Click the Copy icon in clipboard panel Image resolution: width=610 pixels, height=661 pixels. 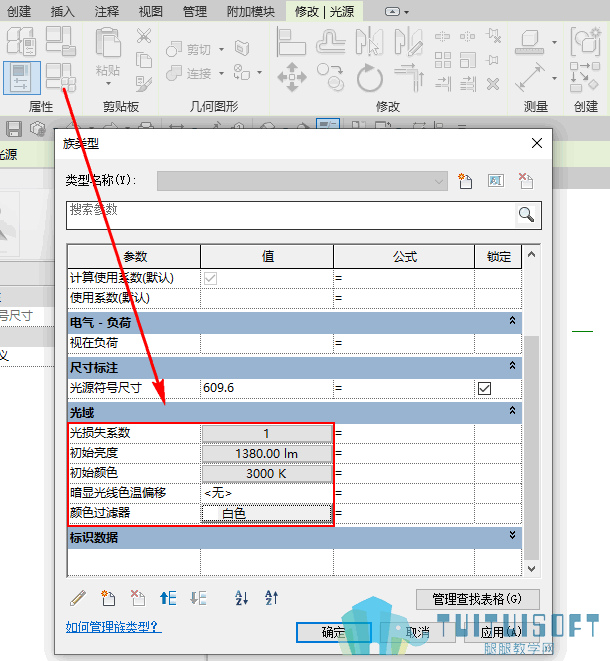click(144, 60)
